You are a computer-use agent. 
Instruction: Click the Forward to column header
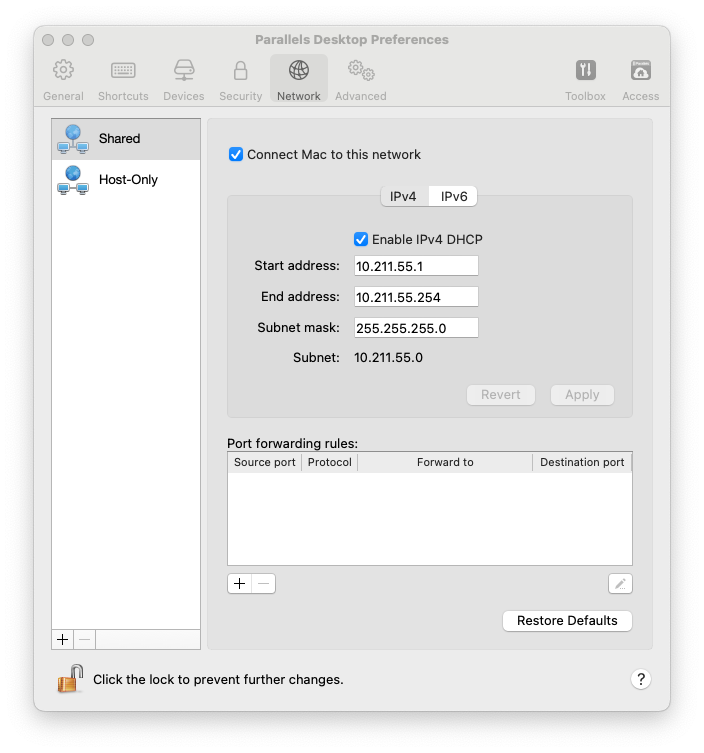(x=445, y=462)
